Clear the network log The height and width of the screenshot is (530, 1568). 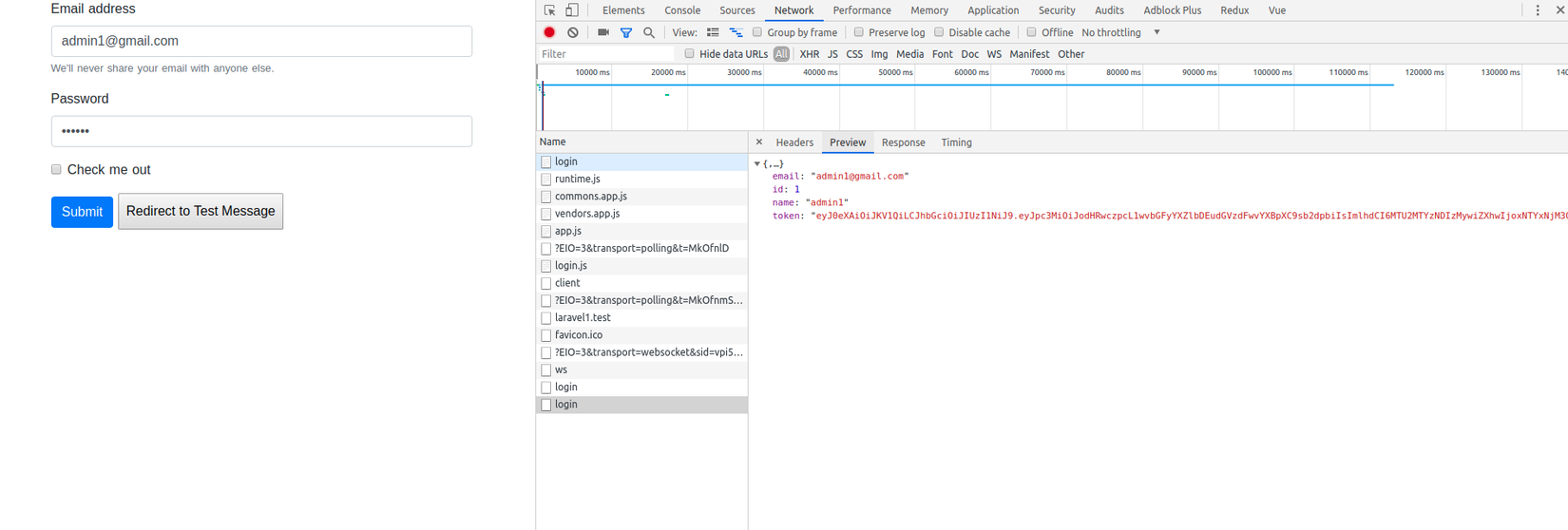pos(573,32)
